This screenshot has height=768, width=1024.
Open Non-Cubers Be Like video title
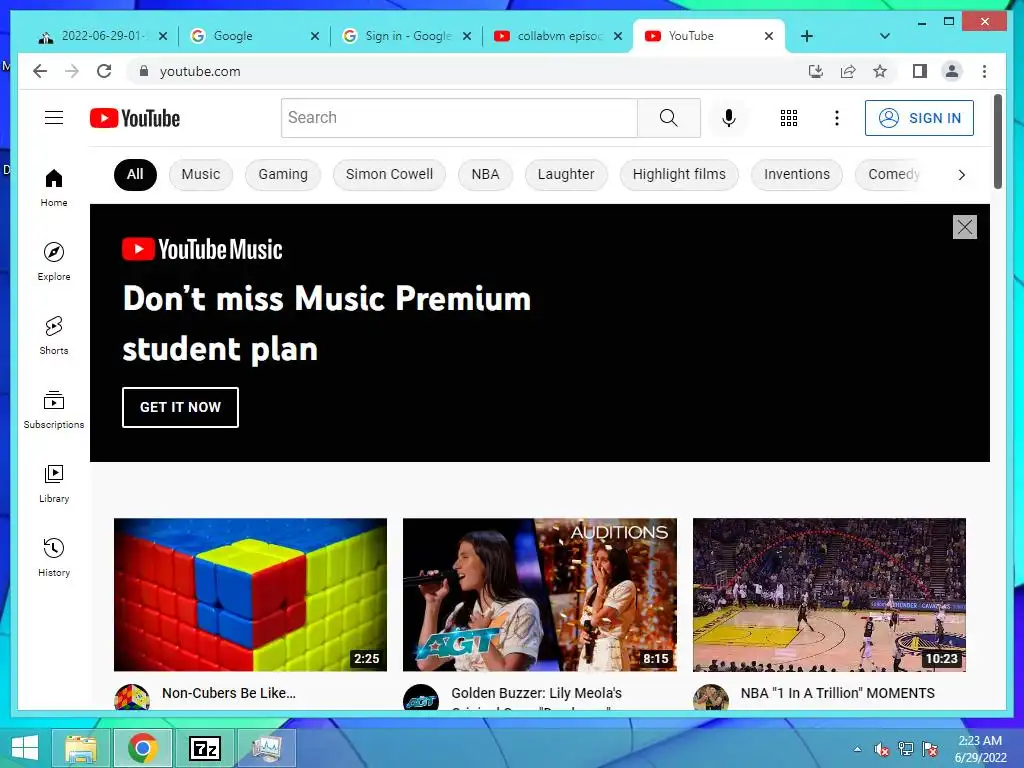tap(229, 693)
